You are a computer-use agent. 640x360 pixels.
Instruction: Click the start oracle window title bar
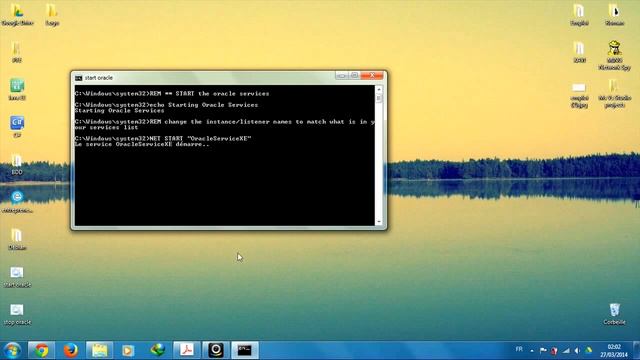pyautogui.click(x=204, y=78)
